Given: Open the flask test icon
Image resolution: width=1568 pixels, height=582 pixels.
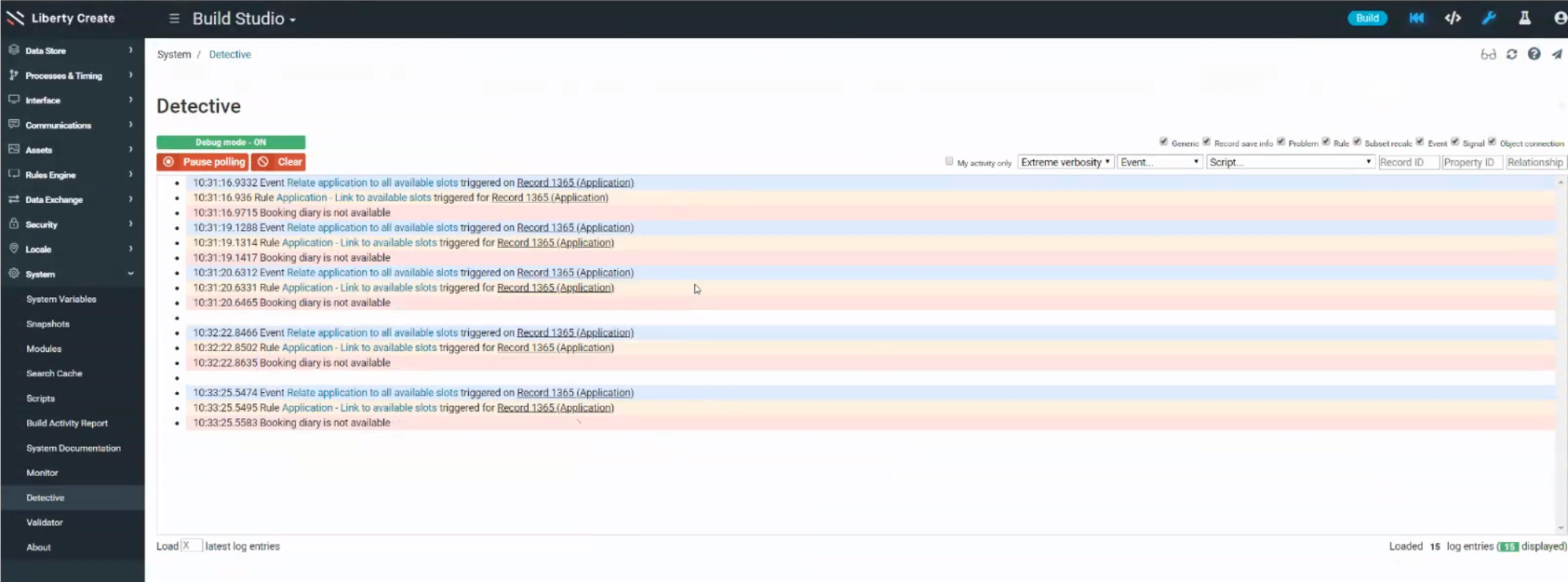Looking at the screenshot, I should (1524, 18).
